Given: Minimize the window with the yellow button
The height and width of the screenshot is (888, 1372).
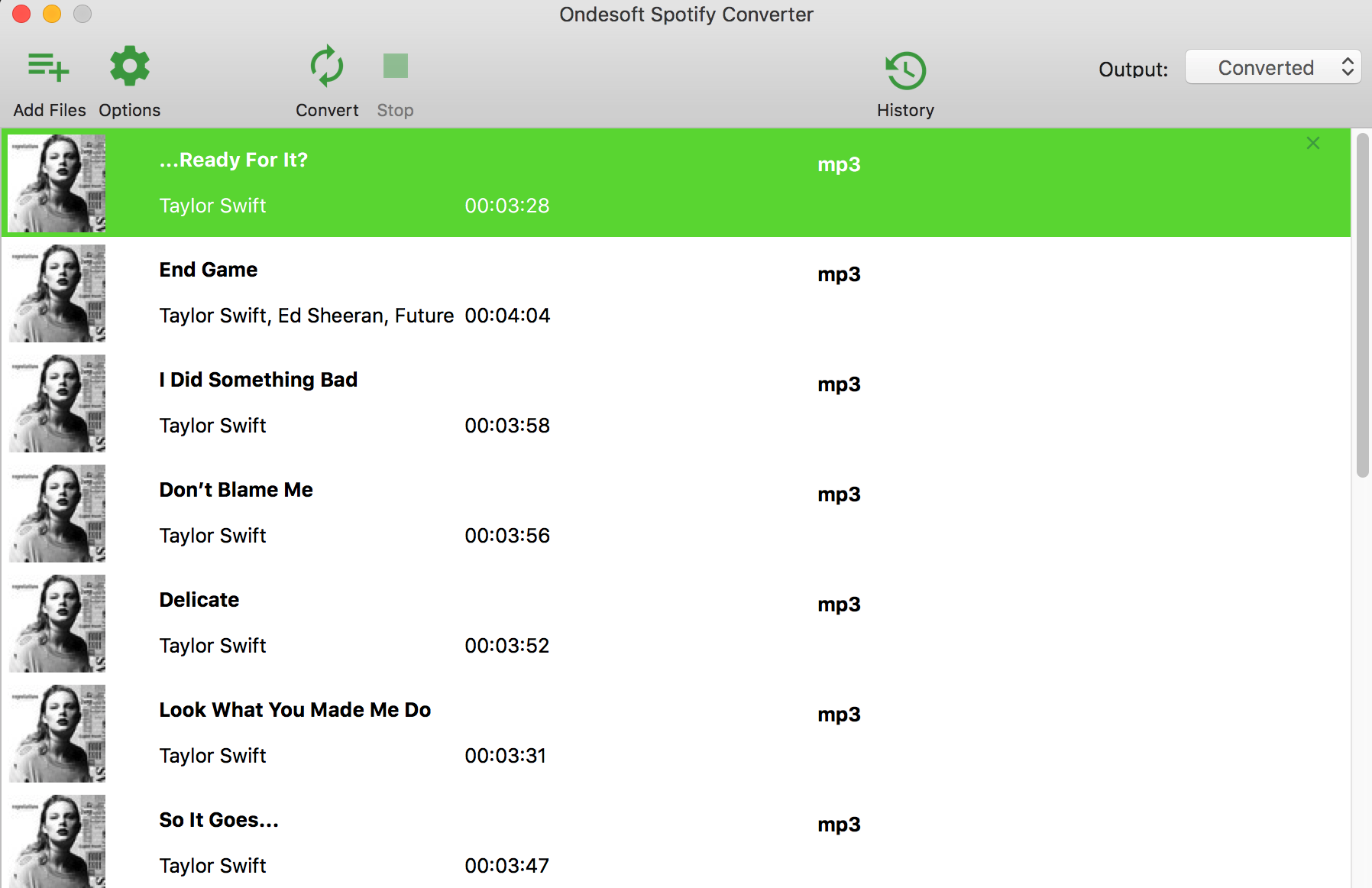Looking at the screenshot, I should pos(51,14).
